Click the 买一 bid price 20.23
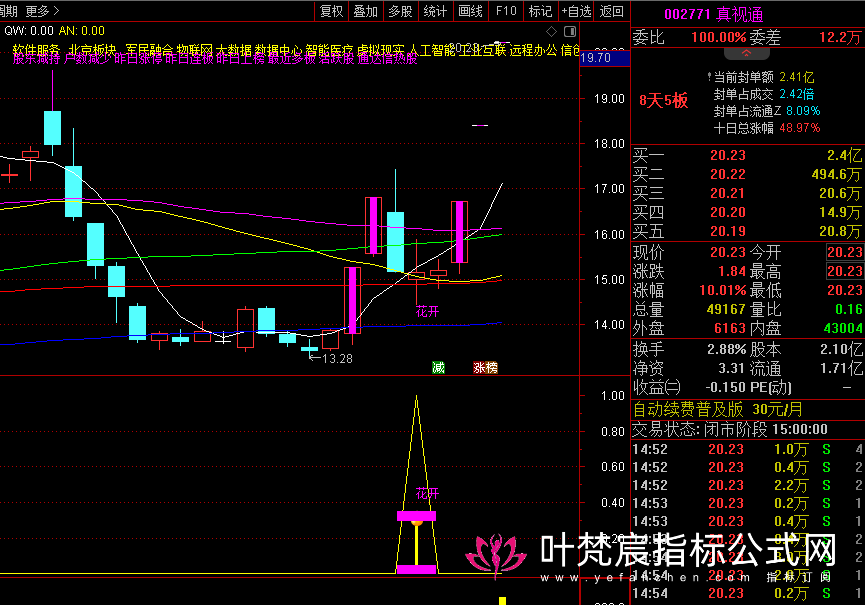Viewport: 865px width, 605px height. [x=728, y=156]
